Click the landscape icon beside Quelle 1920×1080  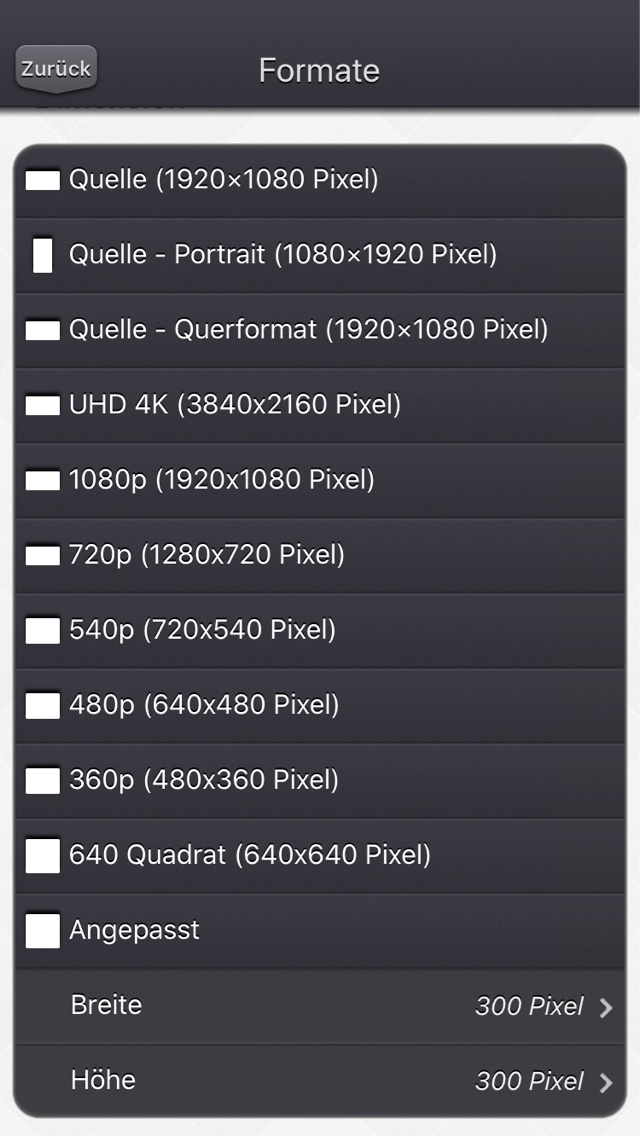(x=43, y=180)
